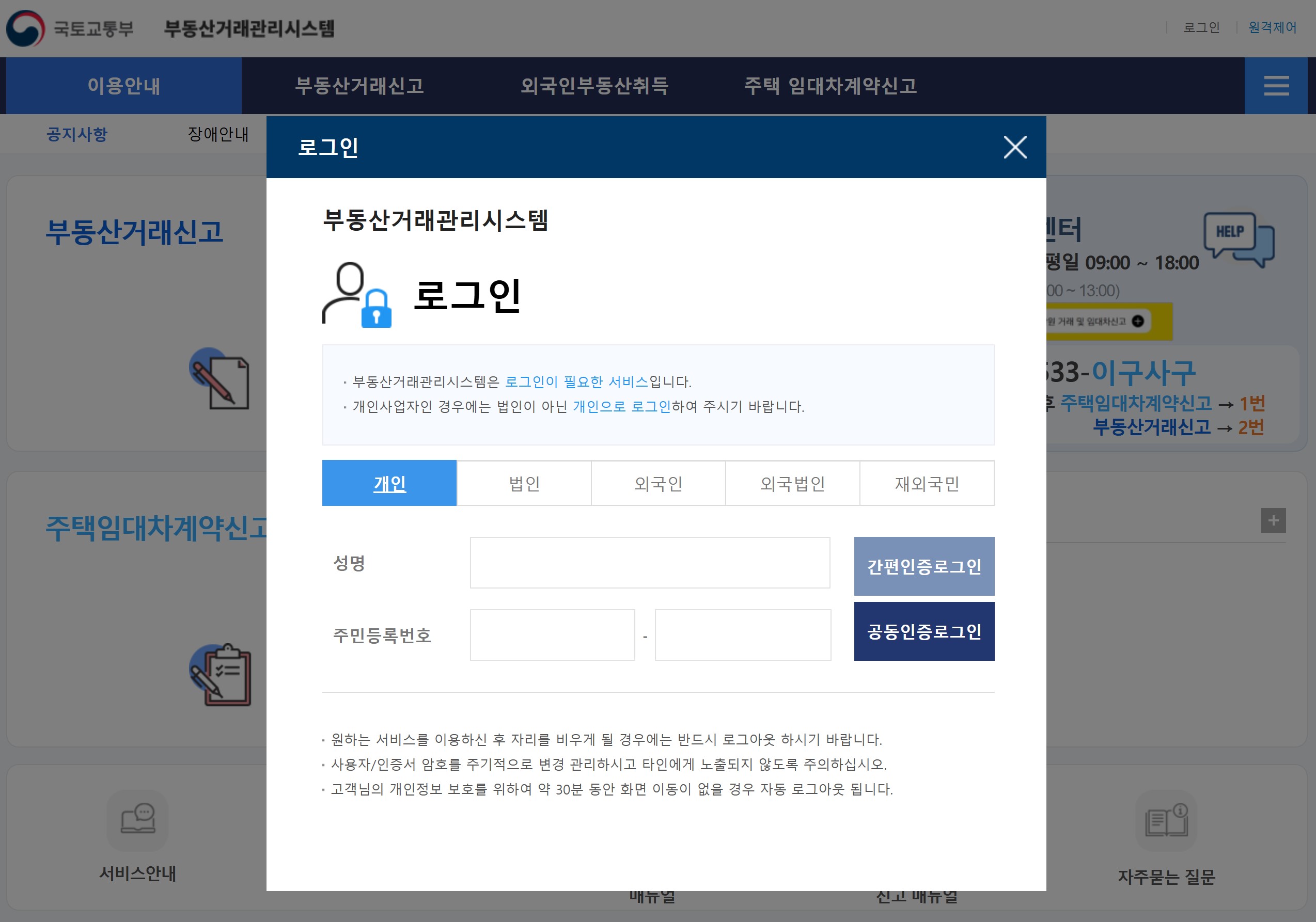Click the 간편인증로그인 button

click(x=924, y=566)
